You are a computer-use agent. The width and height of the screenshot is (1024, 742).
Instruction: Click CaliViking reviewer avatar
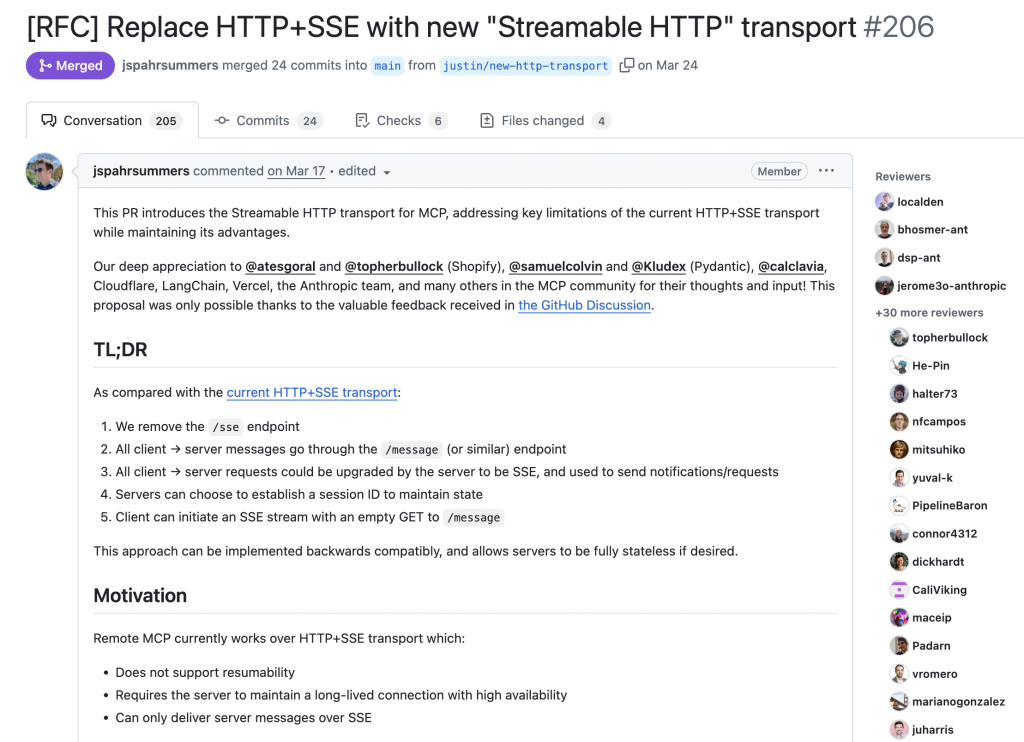coord(899,590)
